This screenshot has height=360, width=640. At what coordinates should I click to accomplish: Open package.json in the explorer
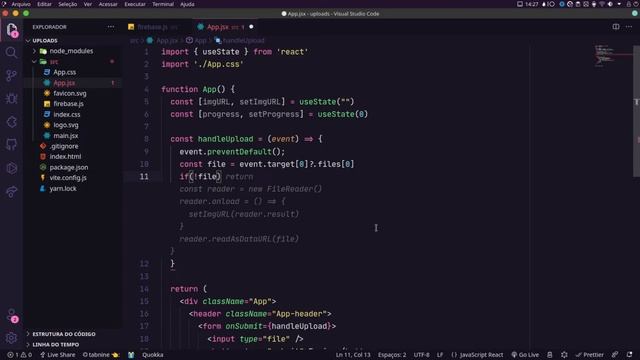click(x=69, y=167)
